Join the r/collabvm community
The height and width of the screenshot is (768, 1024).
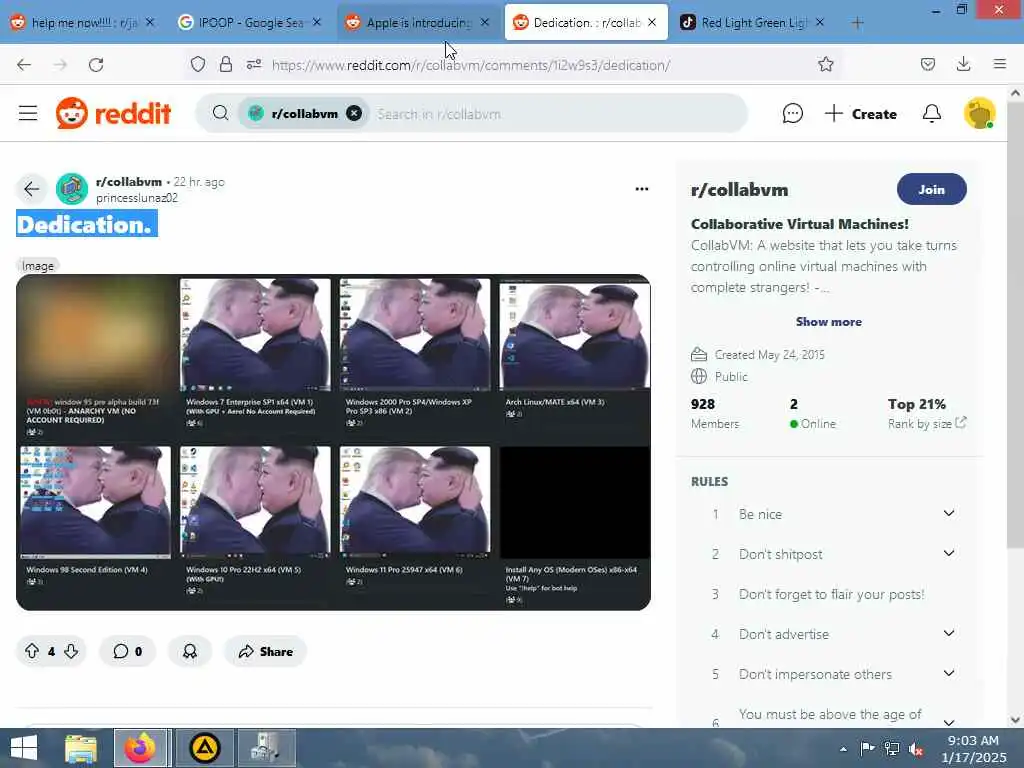931,189
